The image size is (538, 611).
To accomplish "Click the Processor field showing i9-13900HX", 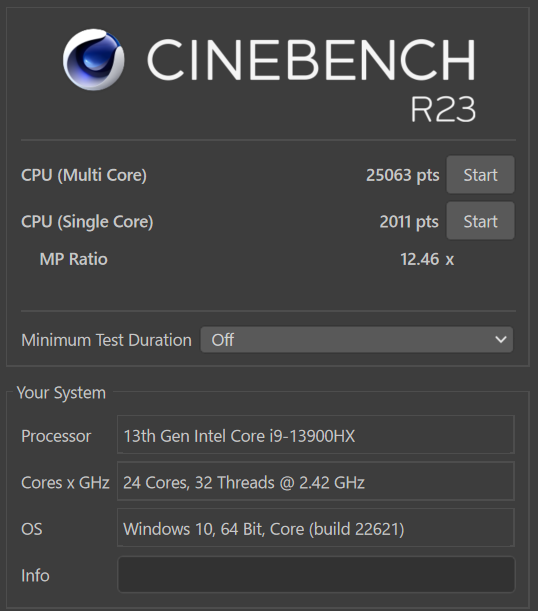I will pyautogui.click(x=316, y=435).
